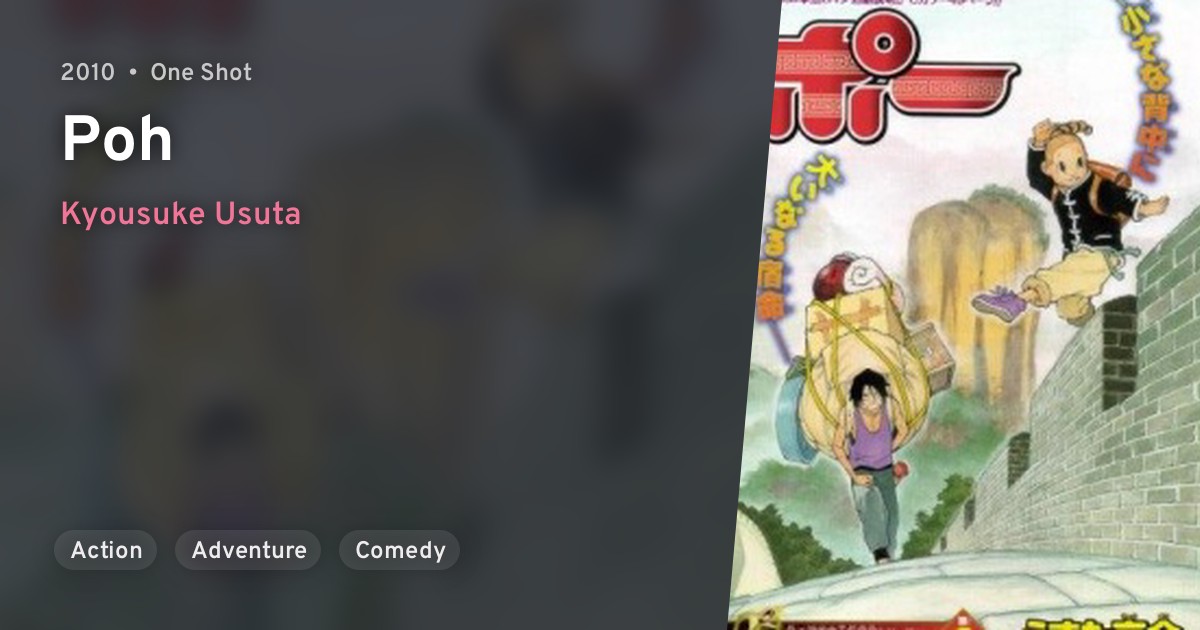
Task: Click the Action genre tag
Action: pyautogui.click(x=106, y=550)
